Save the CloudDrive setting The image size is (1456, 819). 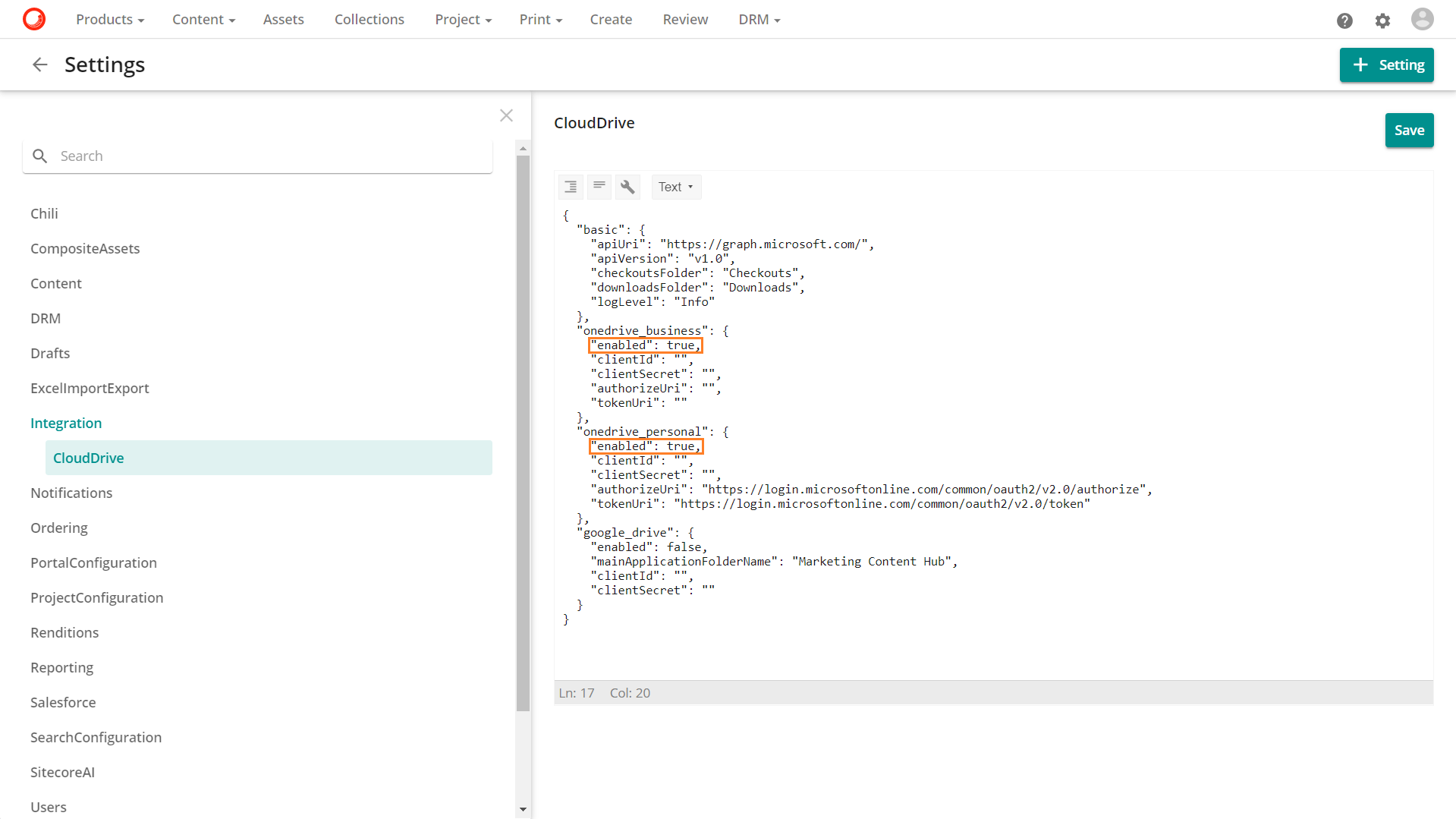tap(1409, 130)
